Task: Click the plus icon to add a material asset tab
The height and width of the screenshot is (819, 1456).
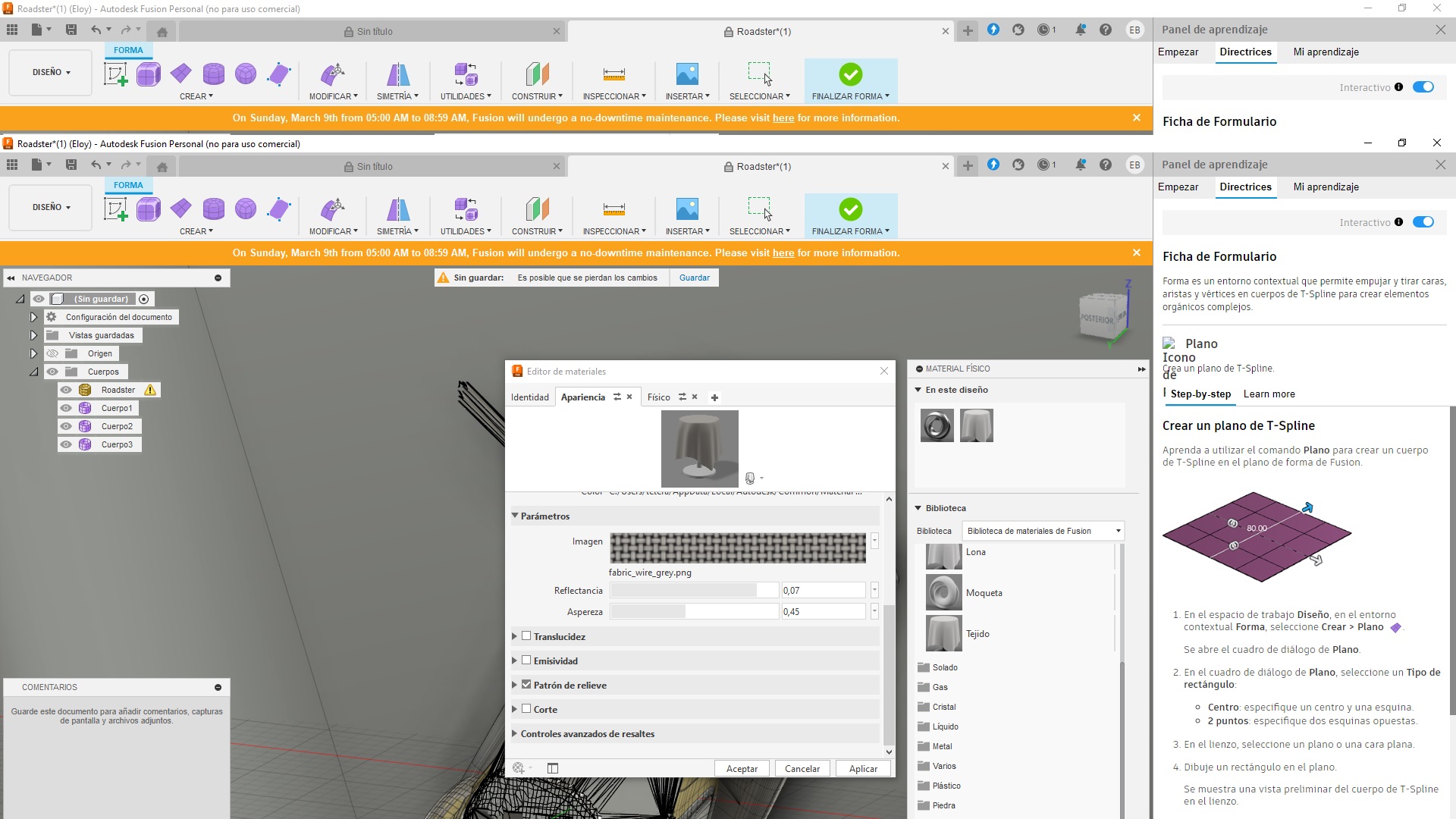Action: tap(714, 397)
